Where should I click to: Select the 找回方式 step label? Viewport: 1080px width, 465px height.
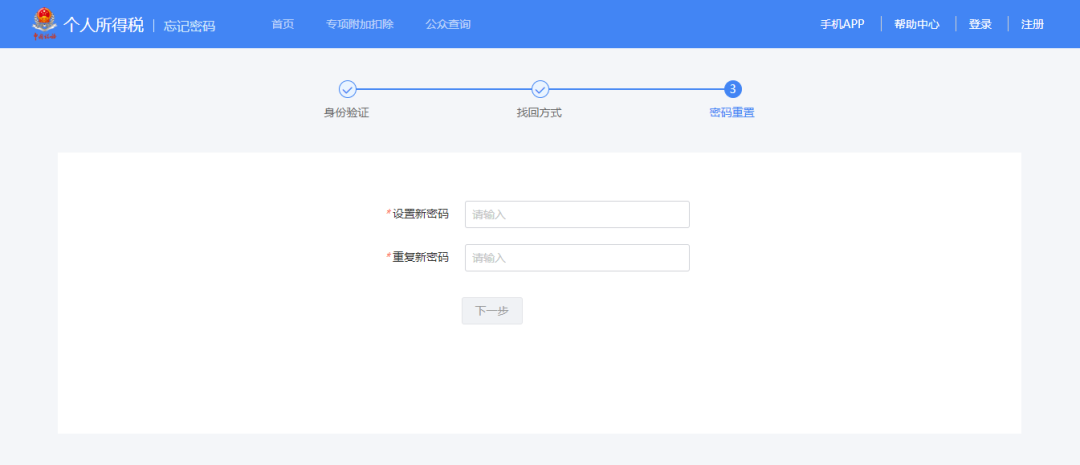click(x=539, y=113)
